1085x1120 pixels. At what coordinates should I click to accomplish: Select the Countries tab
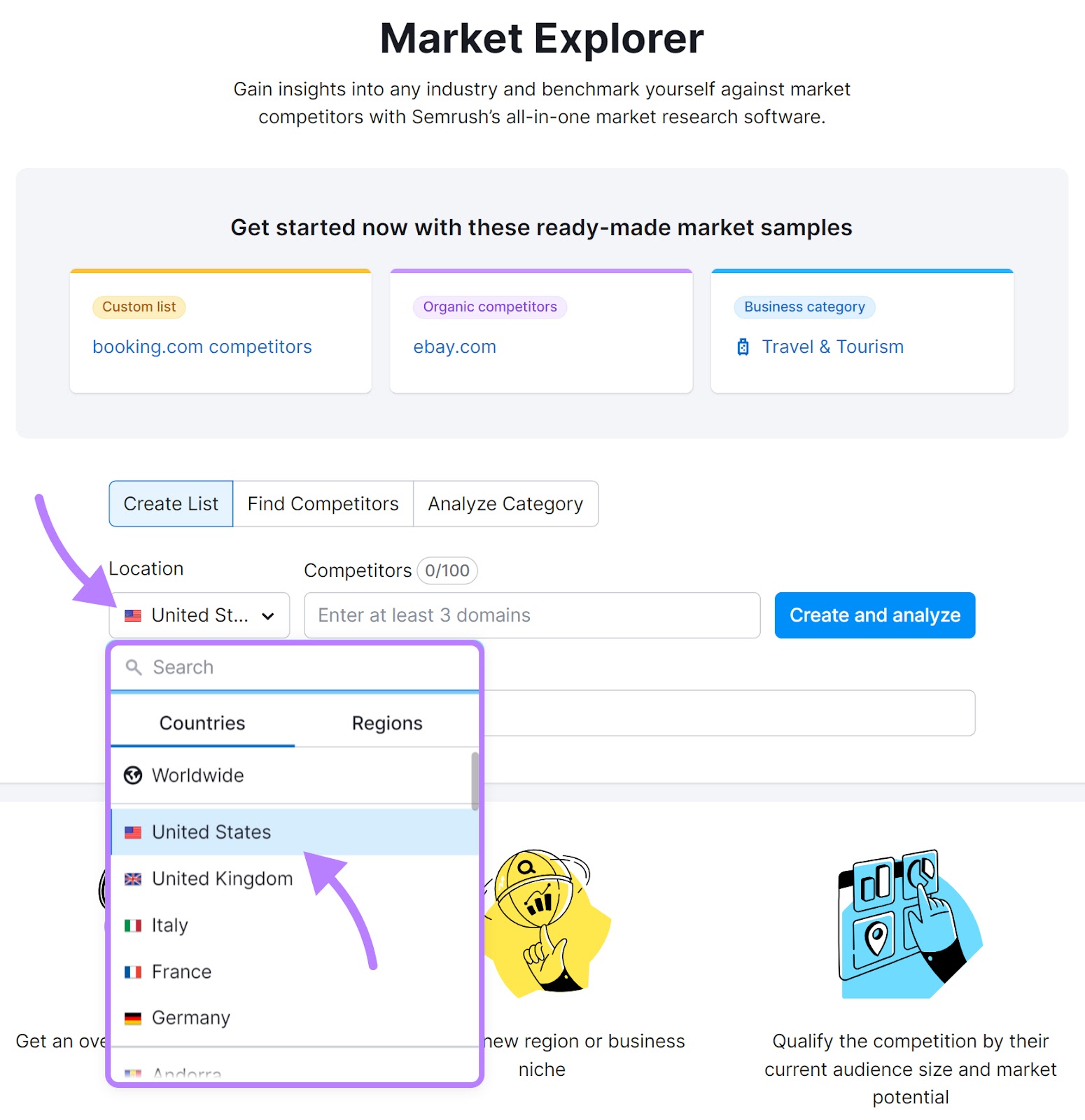[202, 722]
